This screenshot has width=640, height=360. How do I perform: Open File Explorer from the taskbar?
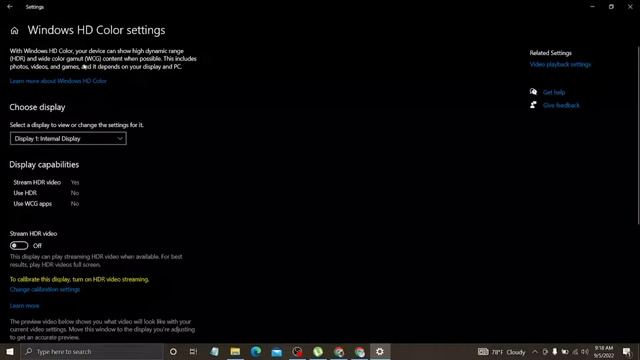pyautogui.click(x=235, y=351)
